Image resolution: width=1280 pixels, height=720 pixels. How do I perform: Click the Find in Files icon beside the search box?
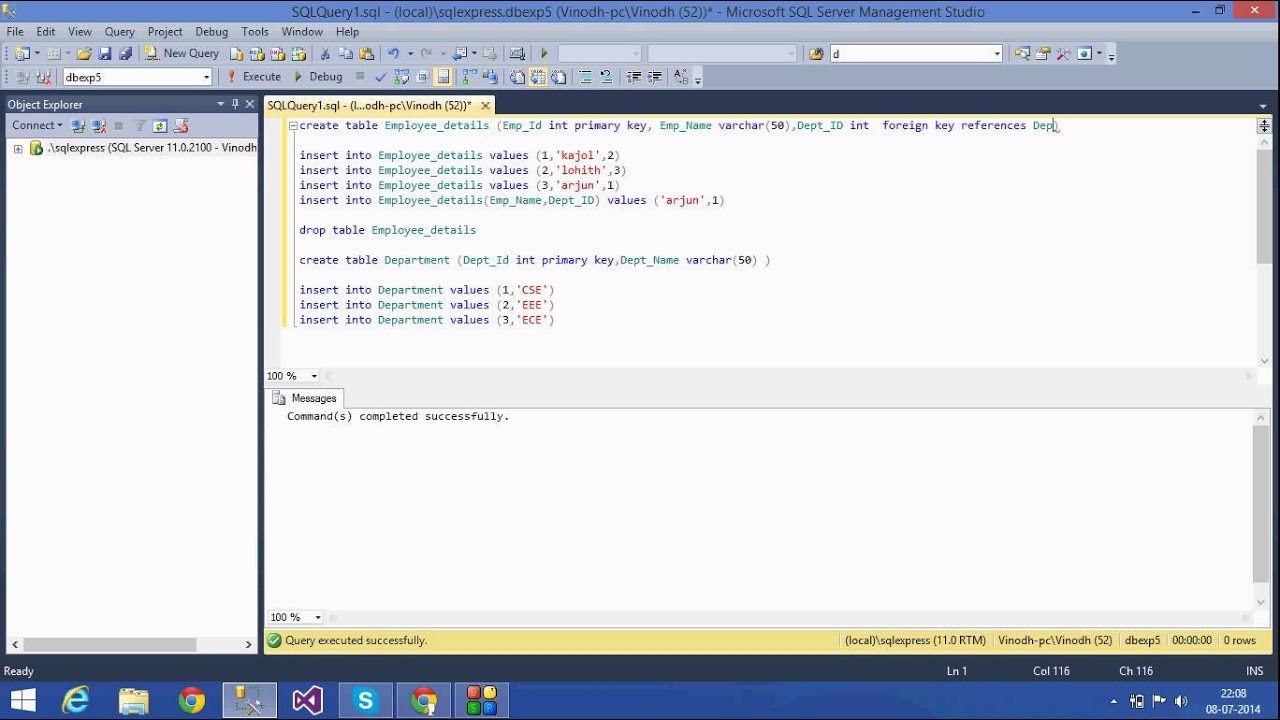(x=816, y=54)
